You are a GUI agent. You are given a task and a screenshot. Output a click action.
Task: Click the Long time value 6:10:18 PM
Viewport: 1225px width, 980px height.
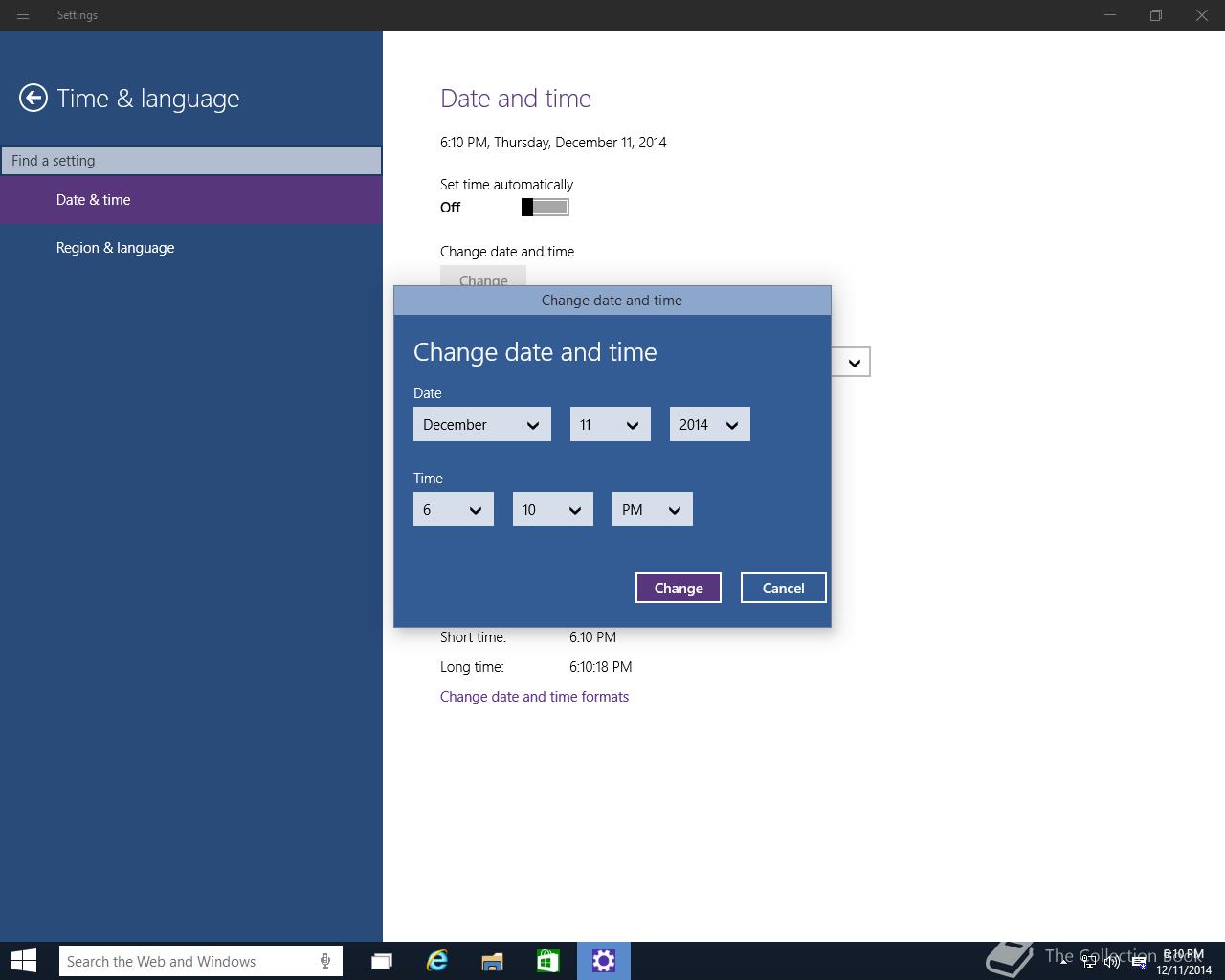601,667
